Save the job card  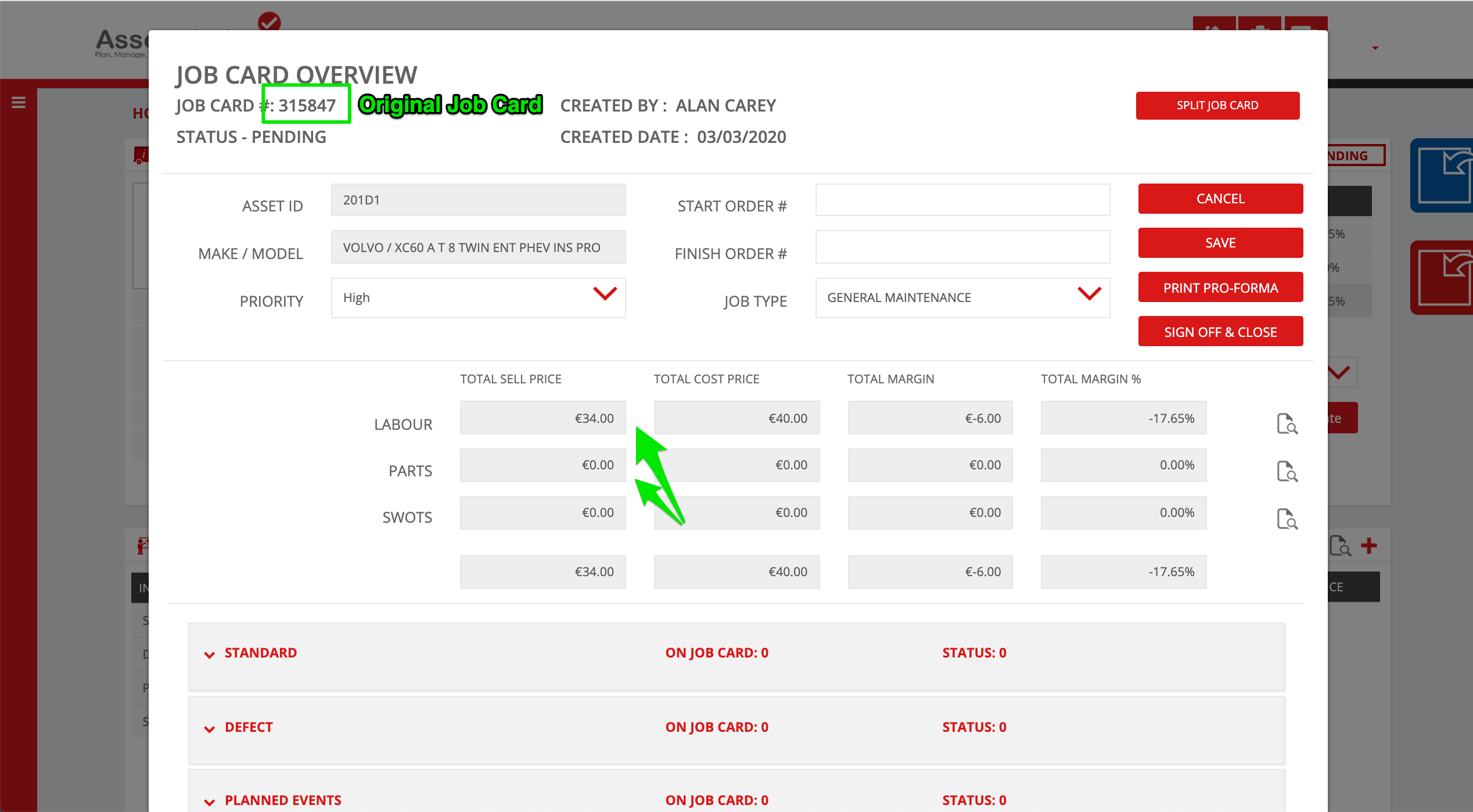coord(1220,243)
